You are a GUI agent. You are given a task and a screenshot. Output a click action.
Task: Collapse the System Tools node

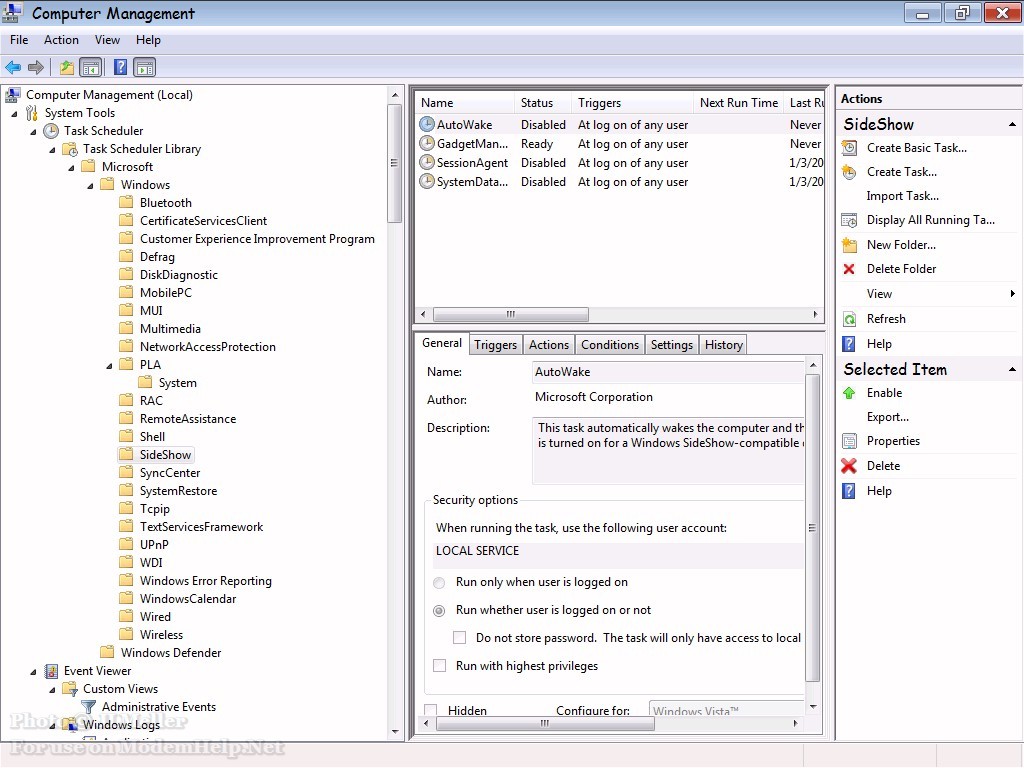point(14,114)
